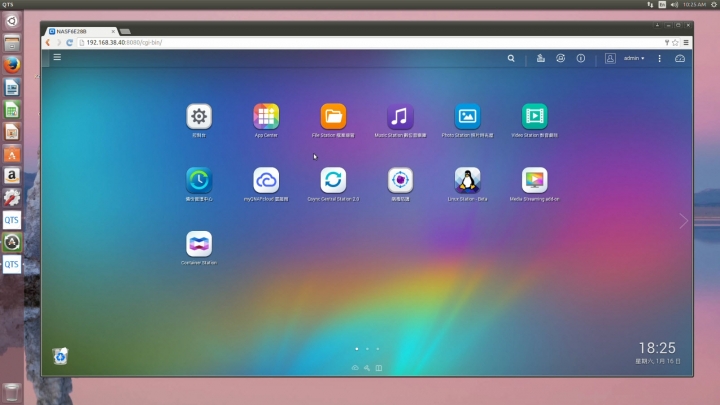Select the second desktop page dot
The image size is (720, 405).
pyautogui.click(x=367, y=349)
